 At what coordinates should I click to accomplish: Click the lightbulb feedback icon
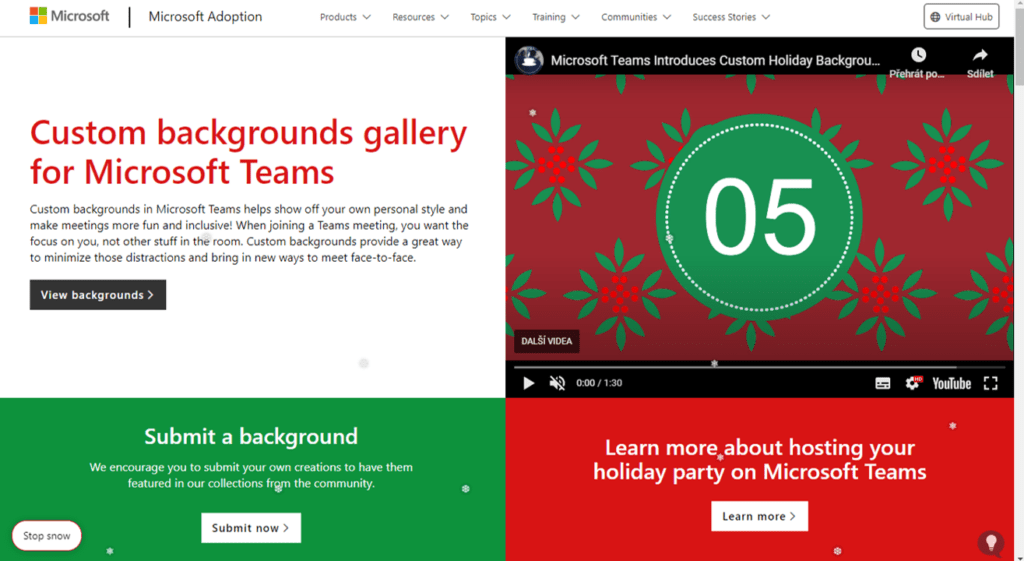(990, 543)
